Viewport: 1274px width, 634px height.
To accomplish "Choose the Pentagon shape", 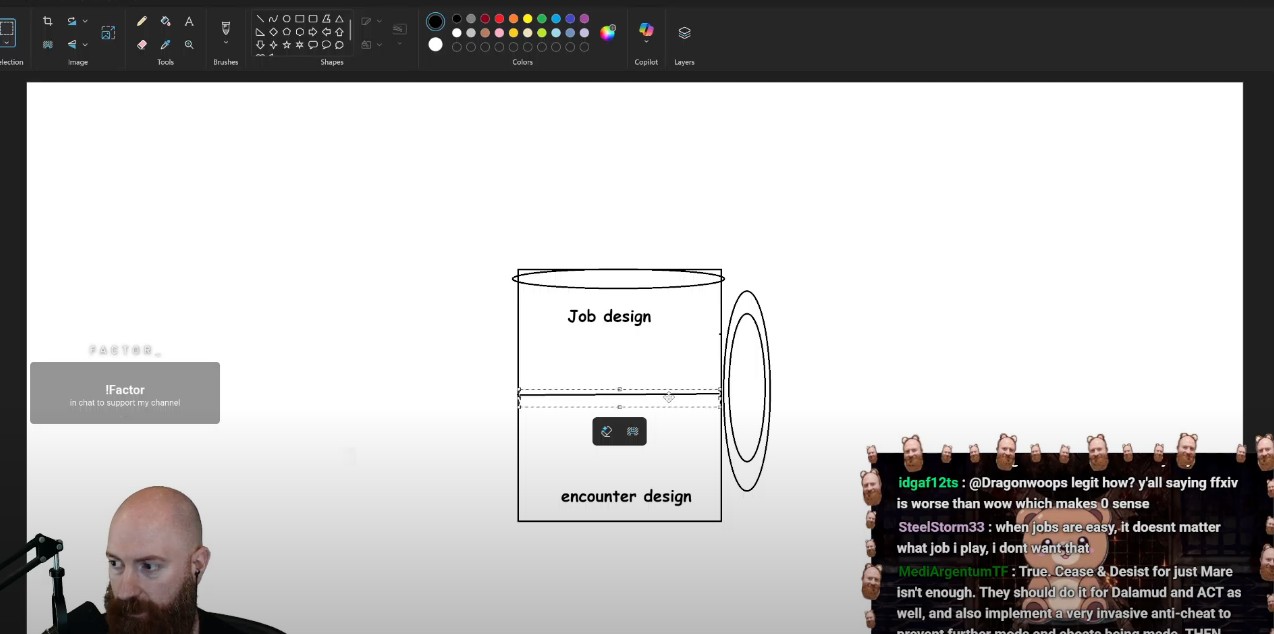I will (x=286, y=32).
